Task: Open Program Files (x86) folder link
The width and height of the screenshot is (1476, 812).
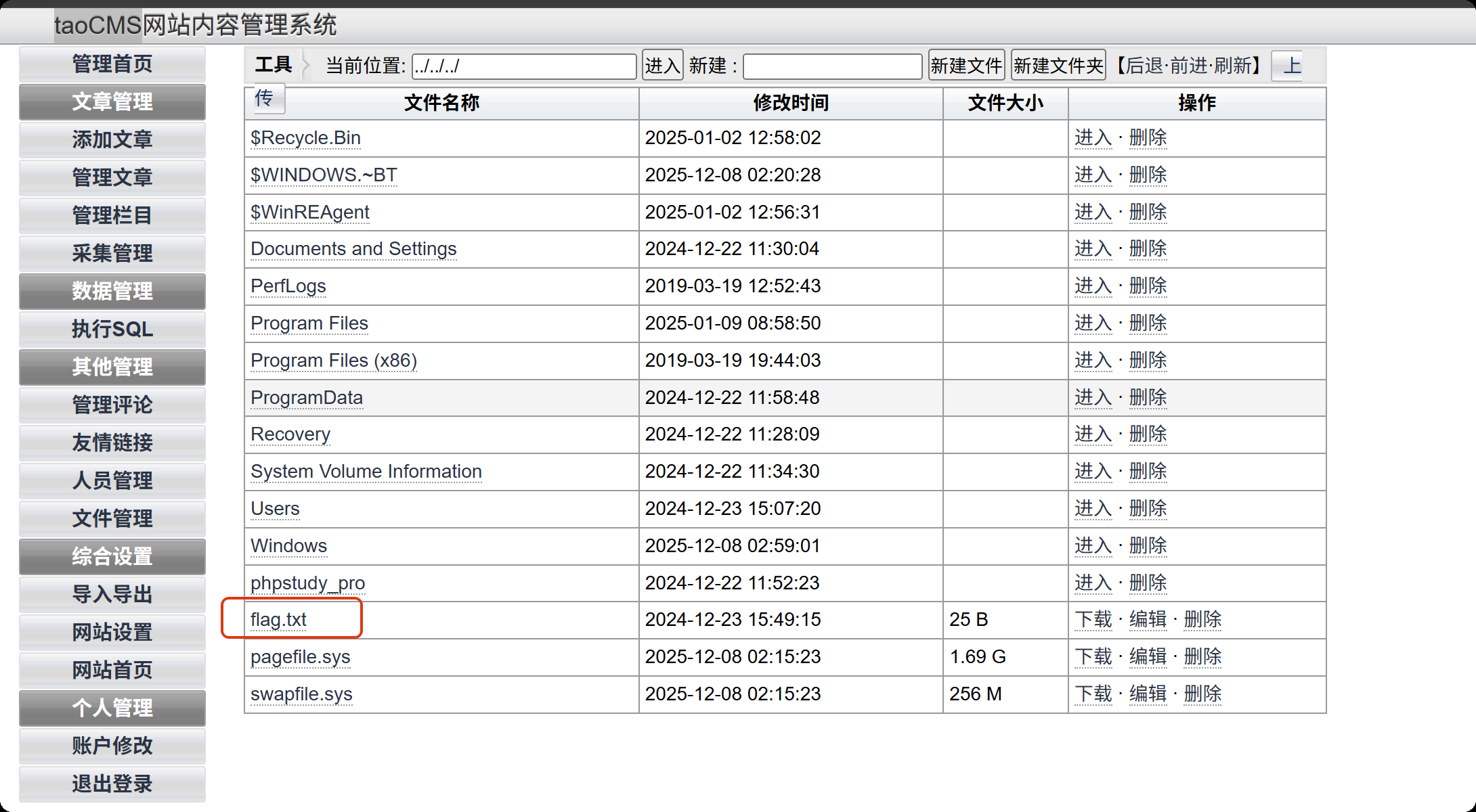Action: coord(334,360)
